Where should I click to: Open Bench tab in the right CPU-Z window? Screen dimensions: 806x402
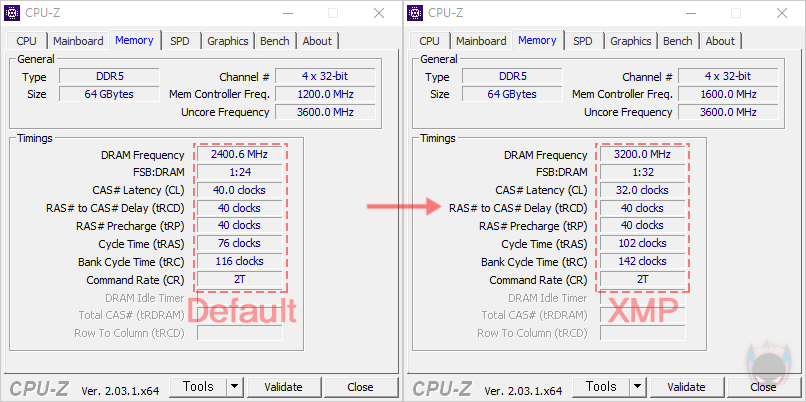point(677,41)
